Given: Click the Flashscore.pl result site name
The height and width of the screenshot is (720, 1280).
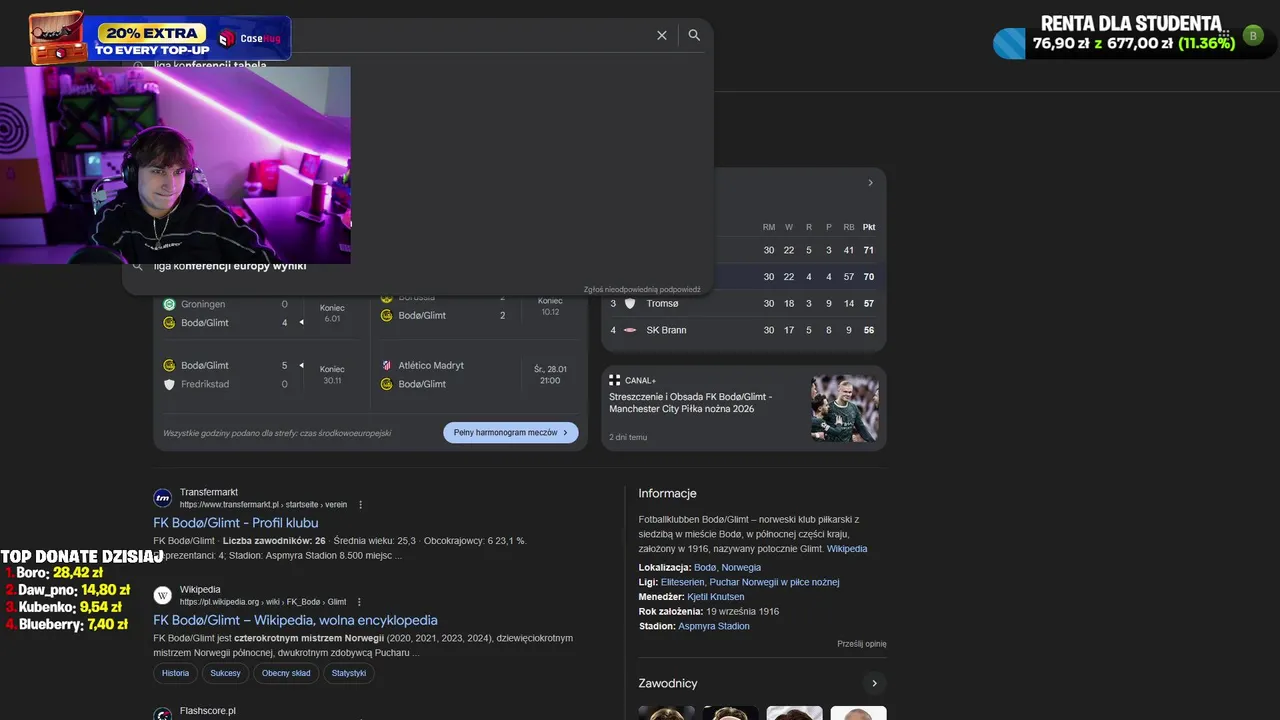Looking at the screenshot, I should tap(208, 711).
